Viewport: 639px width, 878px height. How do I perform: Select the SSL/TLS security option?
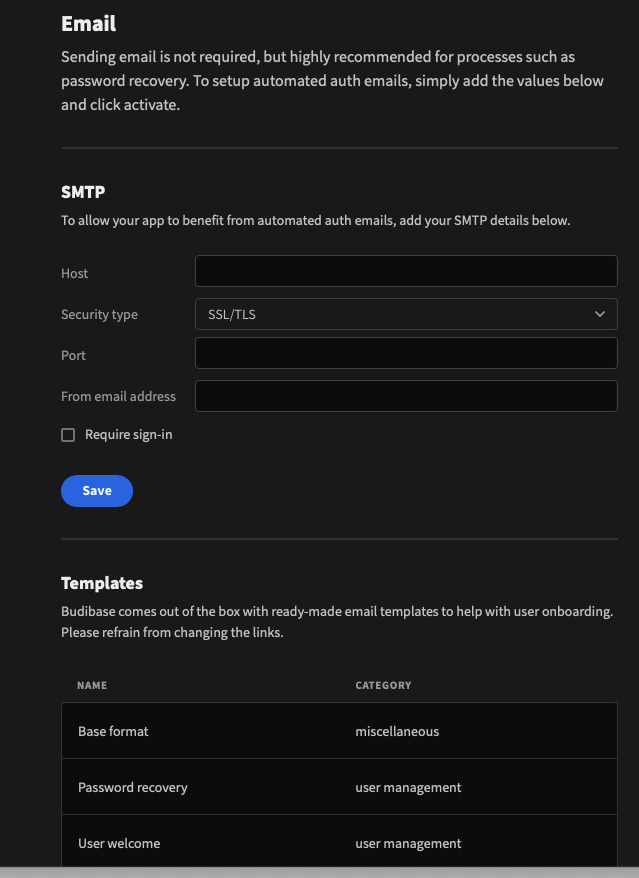[x=406, y=313]
